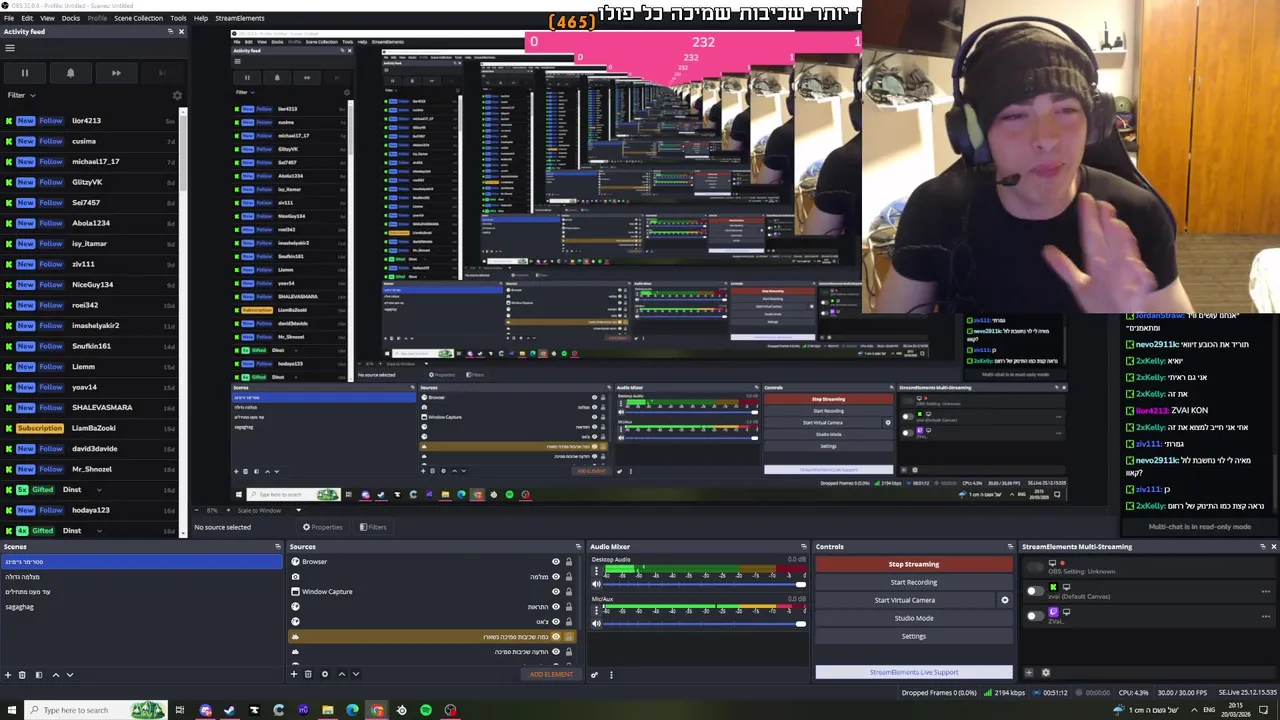Screen dimensions: 1280x720
Task: Open Desktop Audio three-dot options menu
Action: [597, 571]
